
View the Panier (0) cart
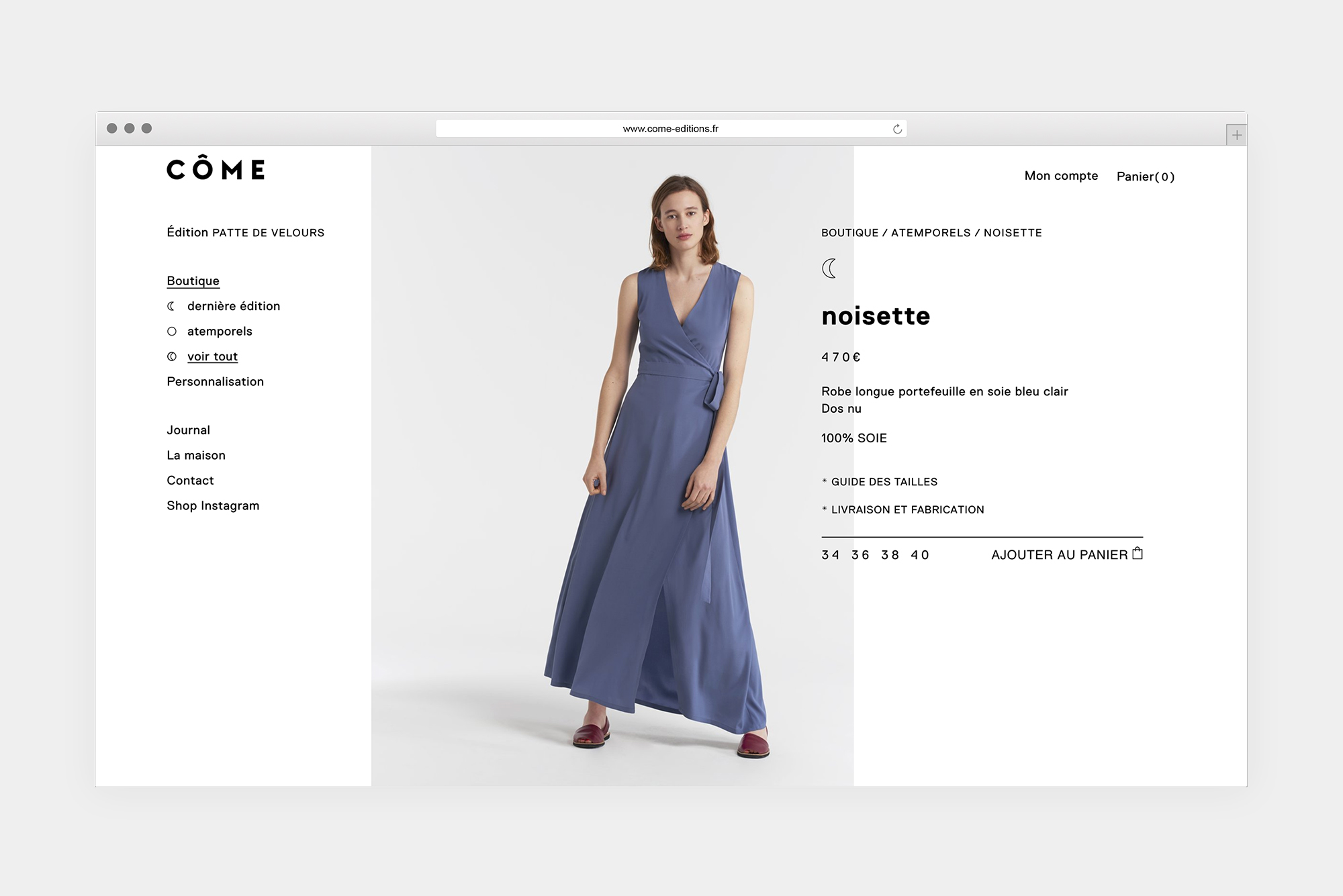pyautogui.click(x=1145, y=177)
